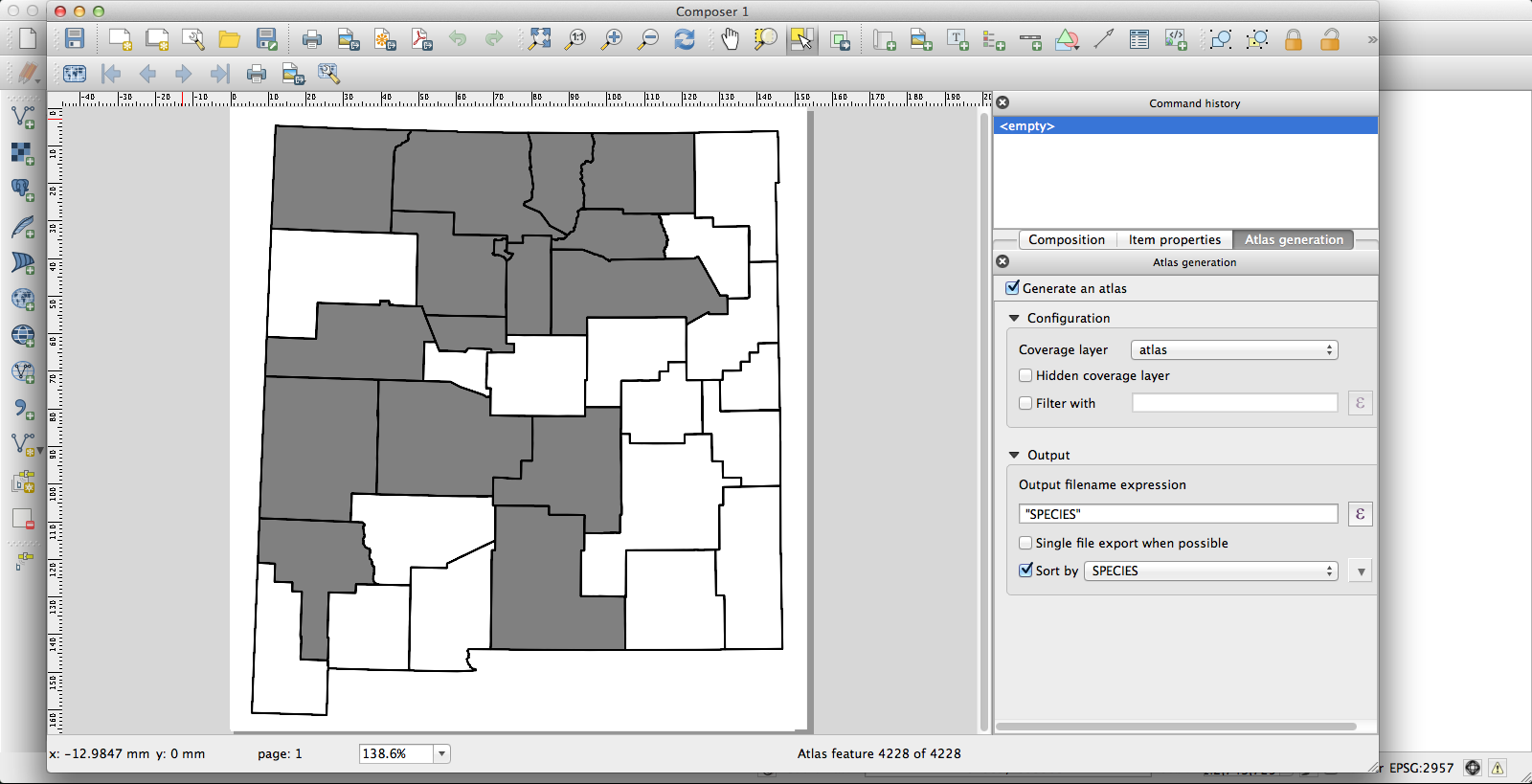This screenshot has width=1532, height=784.
Task: Open output filename expression builder
Action: click(x=1360, y=514)
